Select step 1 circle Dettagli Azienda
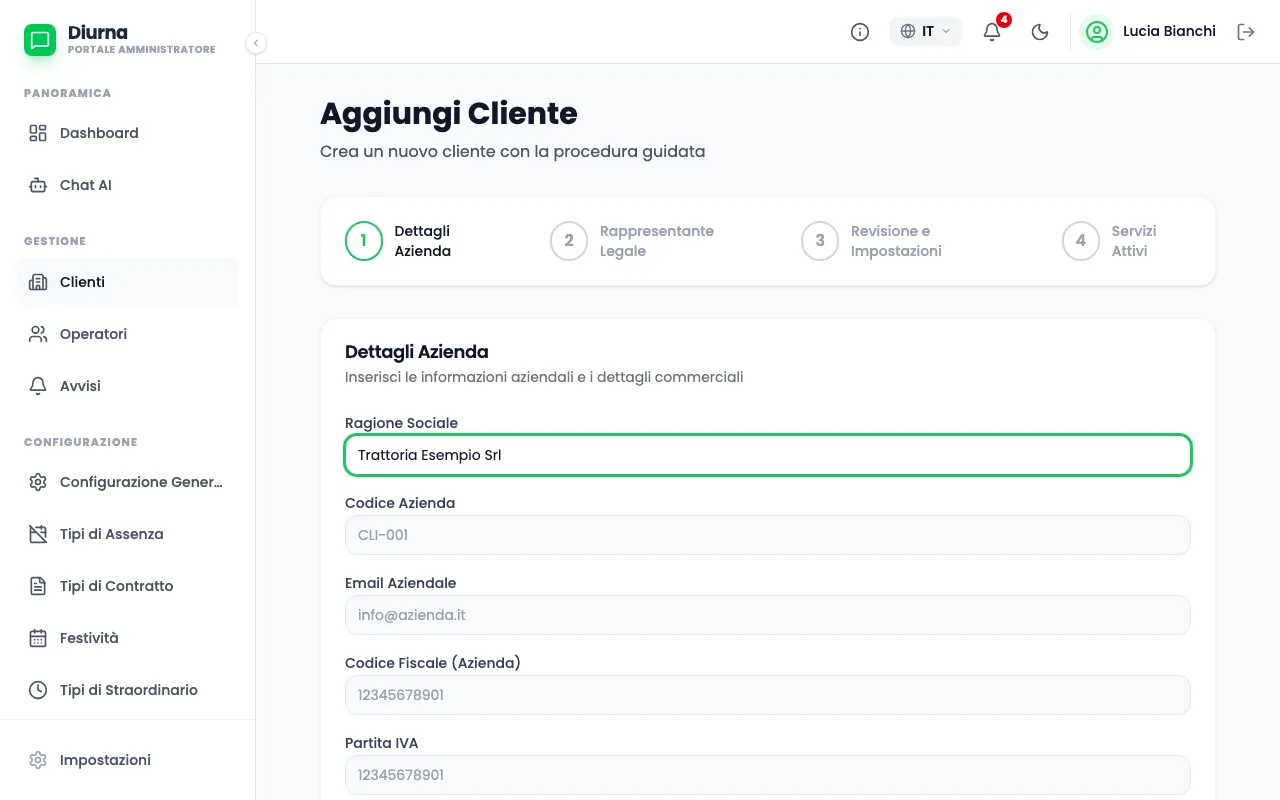 coord(364,241)
